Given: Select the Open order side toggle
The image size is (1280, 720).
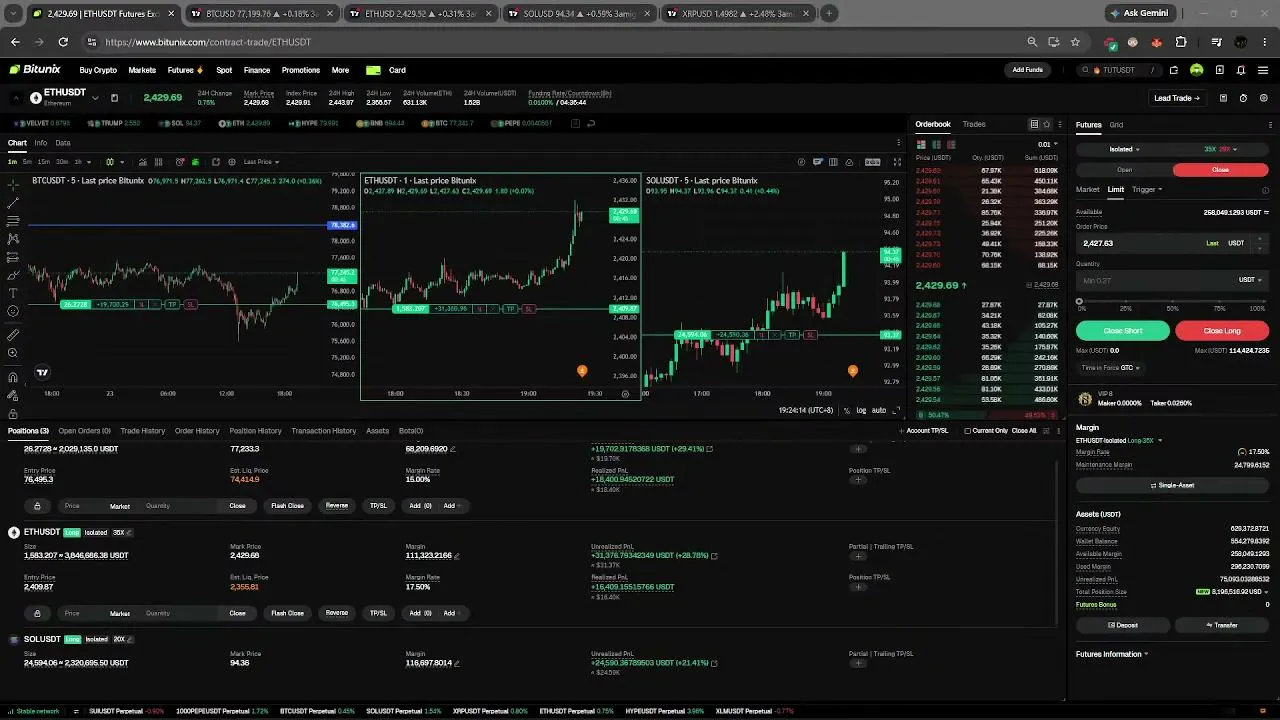Looking at the screenshot, I should click(1124, 170).
